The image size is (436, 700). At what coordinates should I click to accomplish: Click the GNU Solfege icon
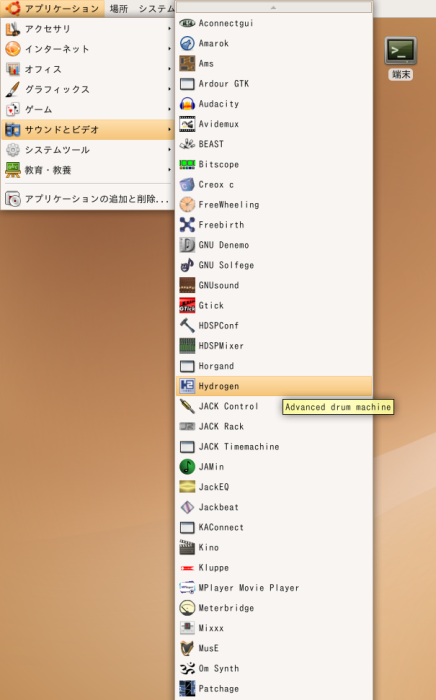[x=187, y=265]
